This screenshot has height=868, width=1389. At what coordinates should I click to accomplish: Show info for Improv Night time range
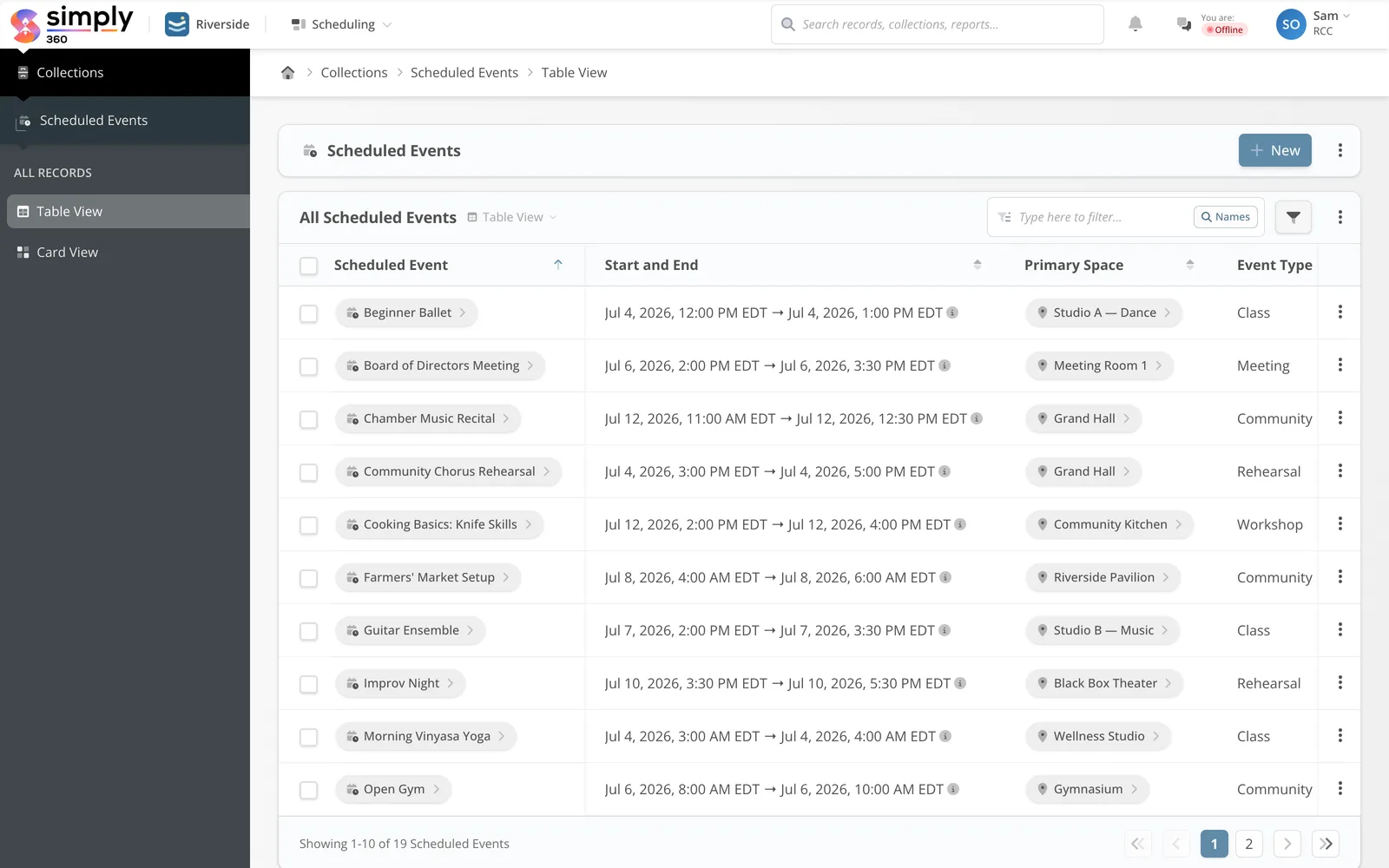960,683
